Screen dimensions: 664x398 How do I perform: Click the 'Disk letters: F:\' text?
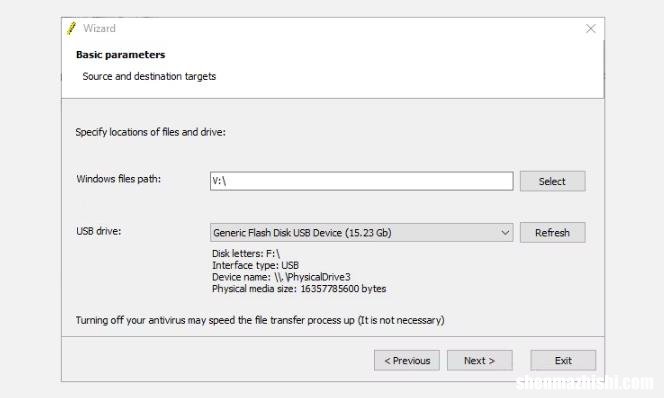click(246, 254)
